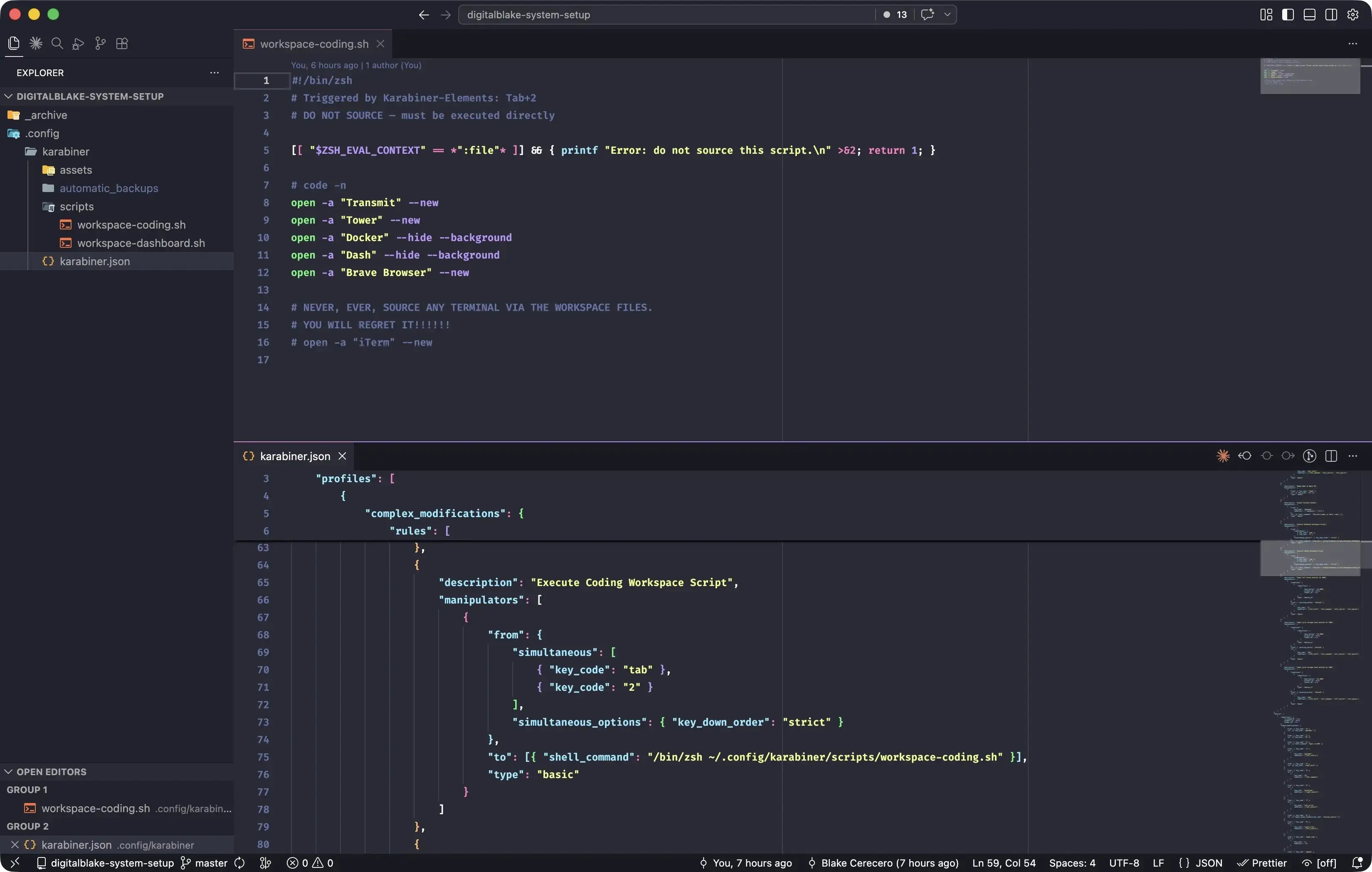This screenshot has width=1372, height=872.
Task: Select the JSON language mode
Action: [x=1201, y=863]
